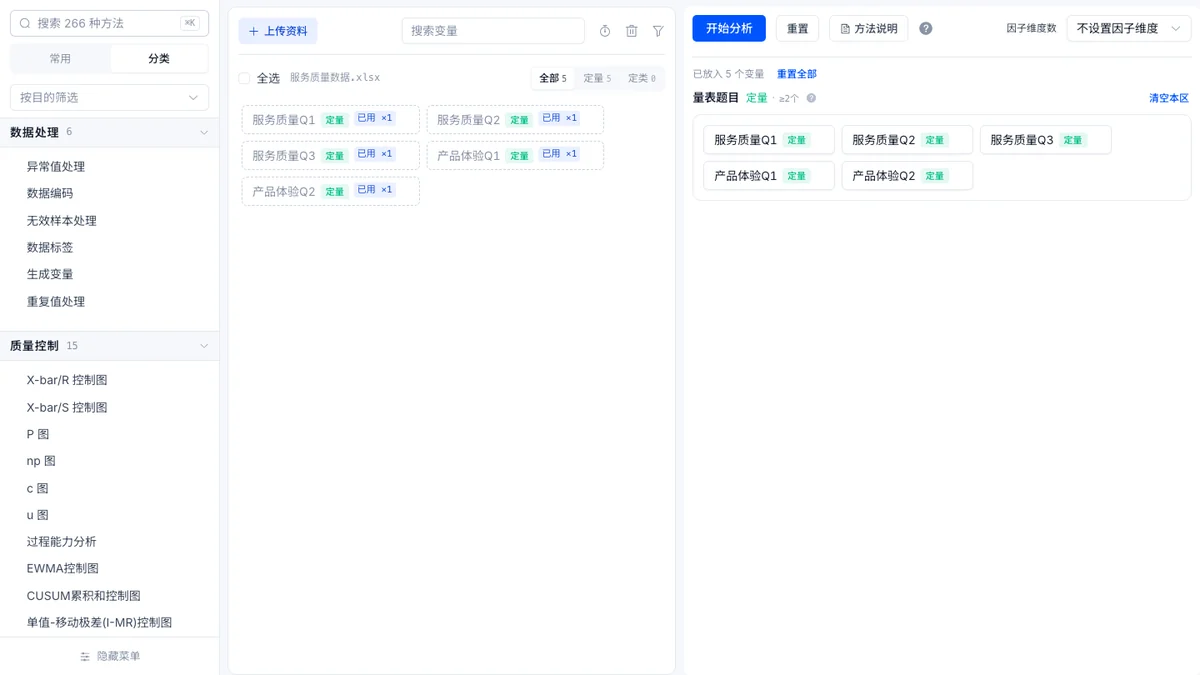Click the help question mark next to 方法说明
Screen dimensions: 1200x675
point(926,28)
